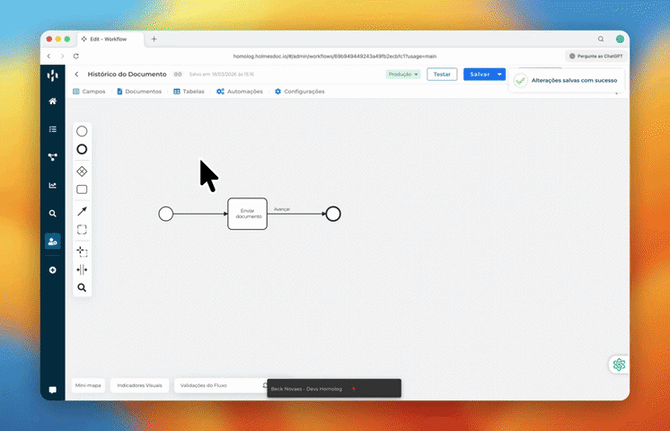Switch to the Campos tab

[89, 91]
